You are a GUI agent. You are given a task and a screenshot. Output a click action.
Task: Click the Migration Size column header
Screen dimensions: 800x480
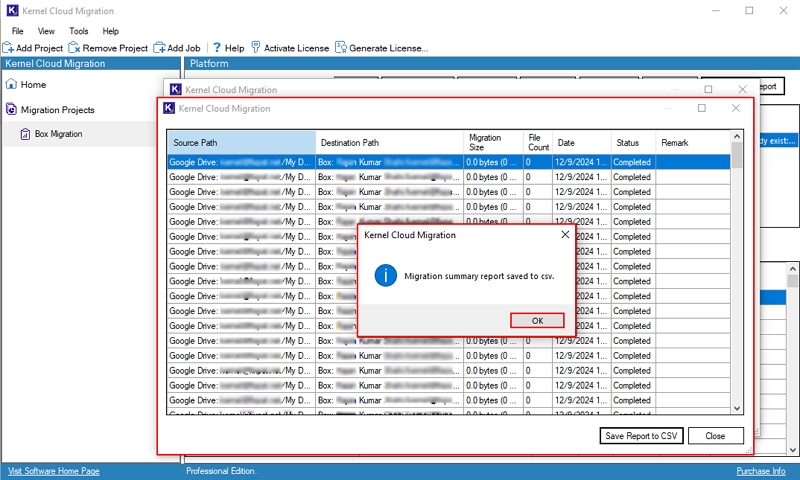493,143
